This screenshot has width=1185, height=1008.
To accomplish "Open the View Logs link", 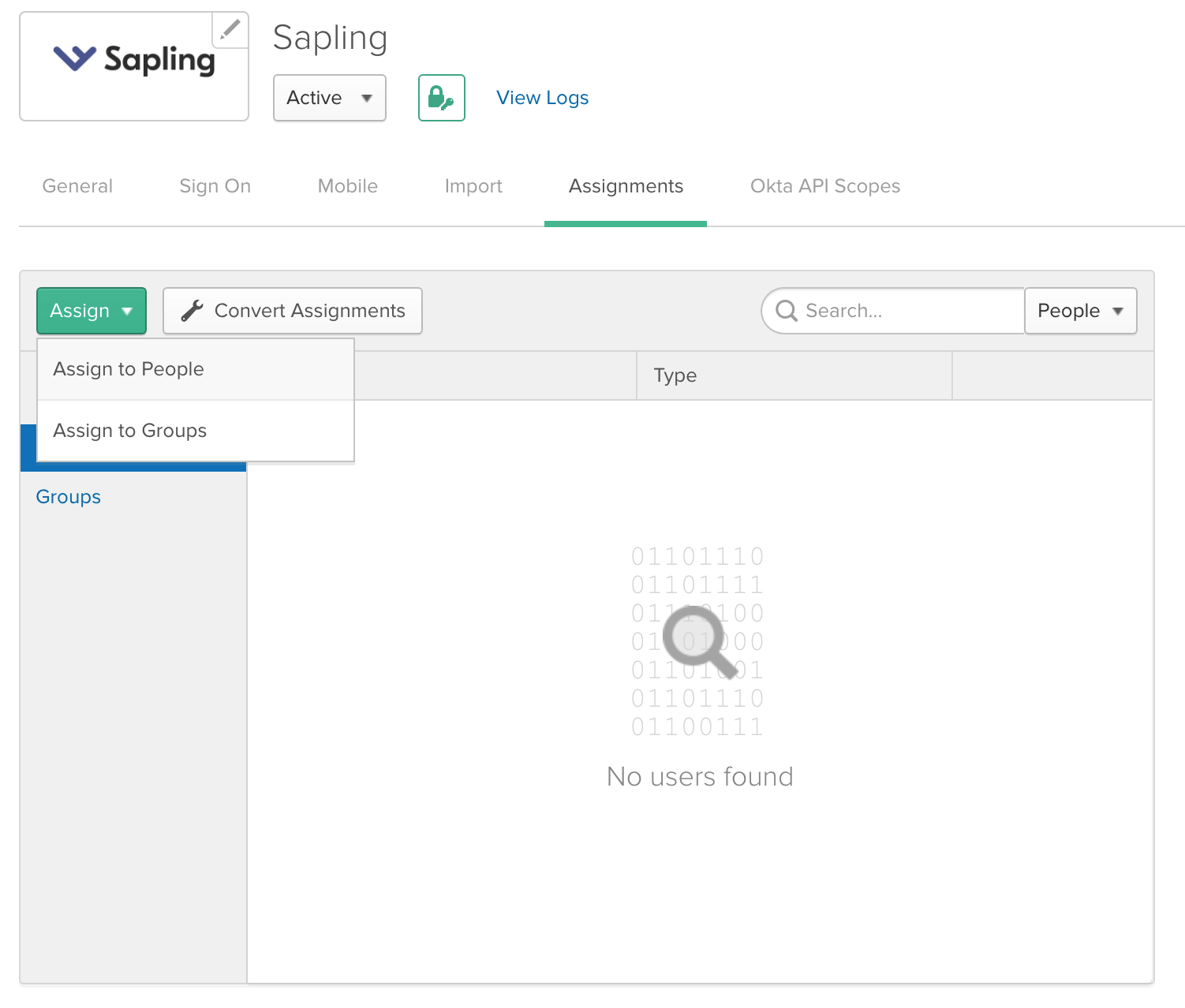I will tap(543, 98).
